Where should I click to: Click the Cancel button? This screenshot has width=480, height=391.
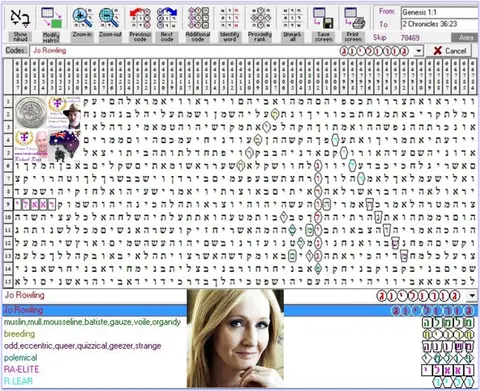tap(450, 51)
